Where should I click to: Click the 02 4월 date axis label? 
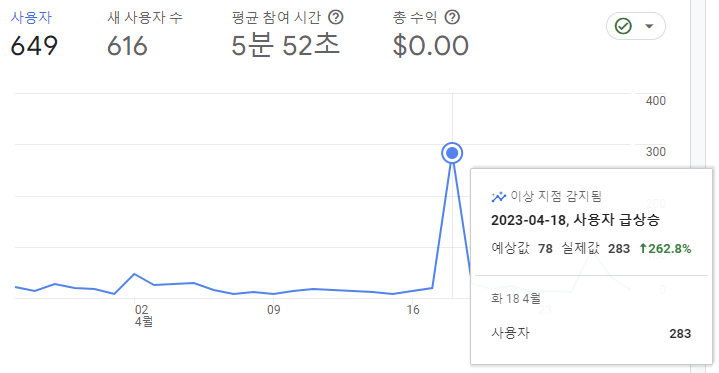point(144,316)
